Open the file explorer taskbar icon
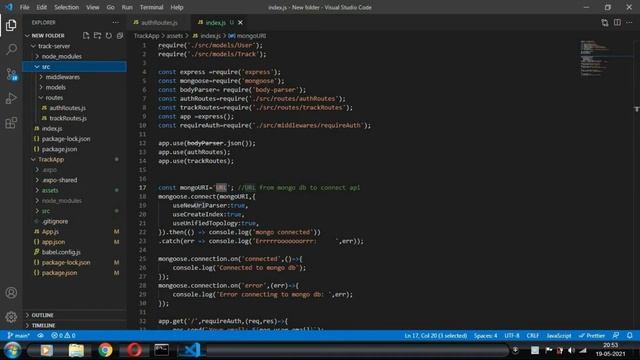 point(76,350)
